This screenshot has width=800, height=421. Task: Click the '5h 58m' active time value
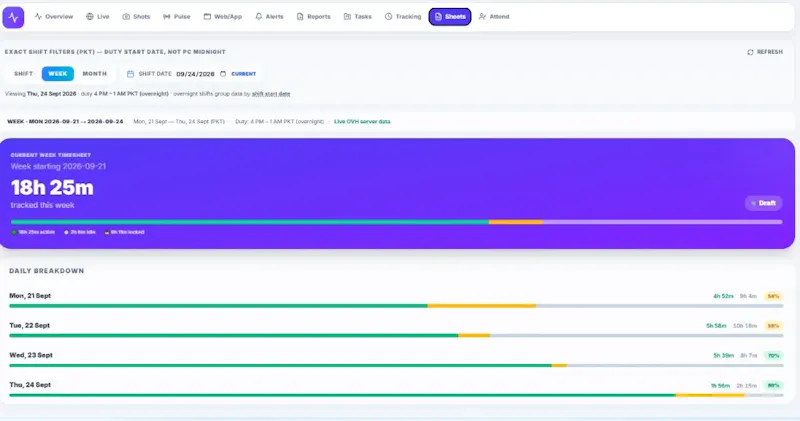pos(716,326)
